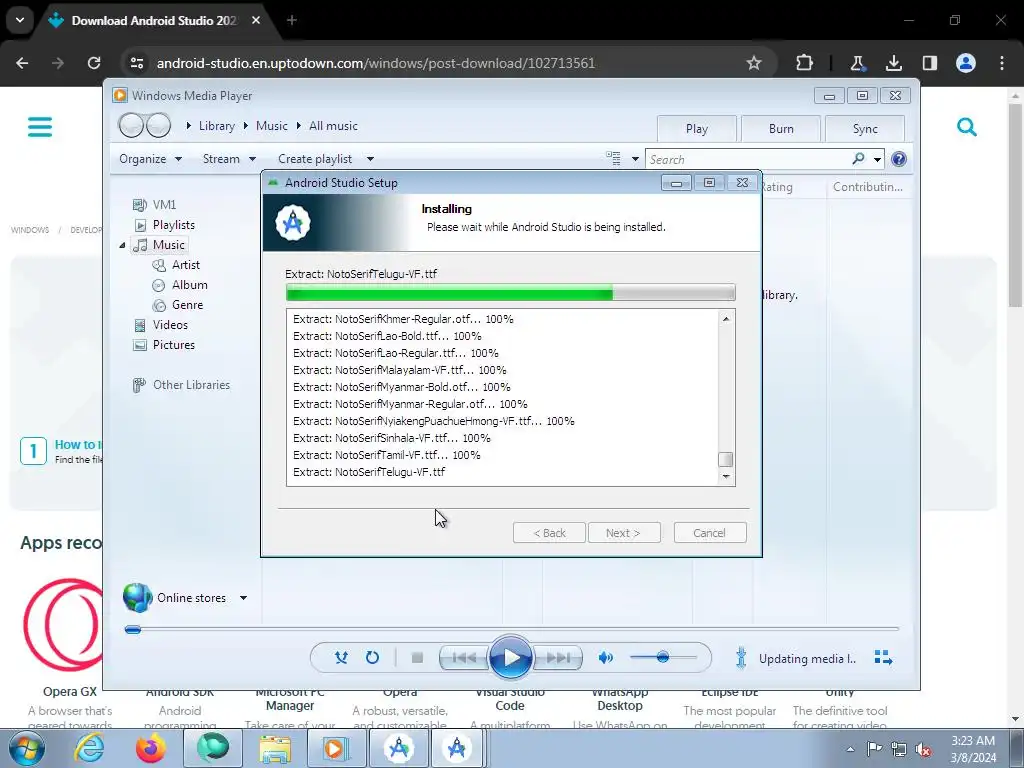The image size is (1024, 768).
Task: Click the Media Player seek bar
Action: (511, 629)
